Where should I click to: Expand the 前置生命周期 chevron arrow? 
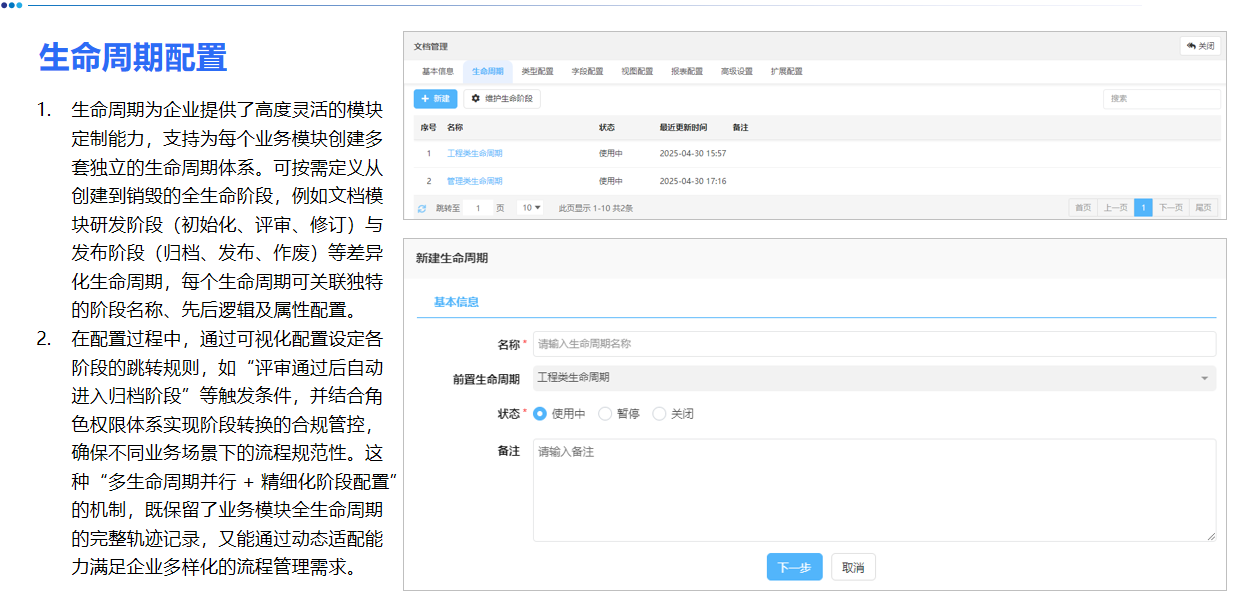pyautogui.click(x=1205, y=377)
